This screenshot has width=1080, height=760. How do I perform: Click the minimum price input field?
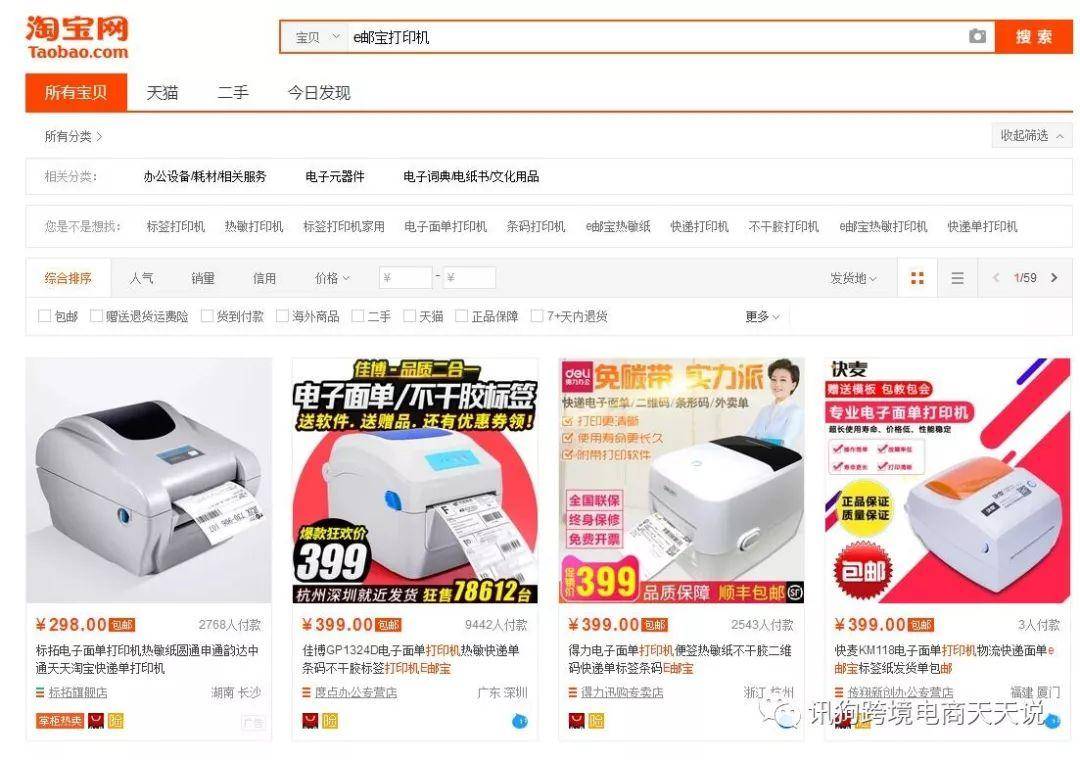pos(406,278)
